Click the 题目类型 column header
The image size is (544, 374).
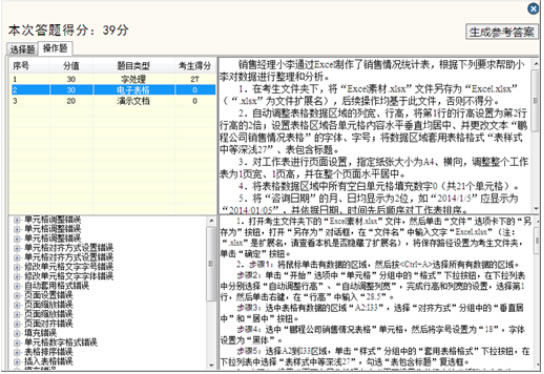tap(134, 66)
